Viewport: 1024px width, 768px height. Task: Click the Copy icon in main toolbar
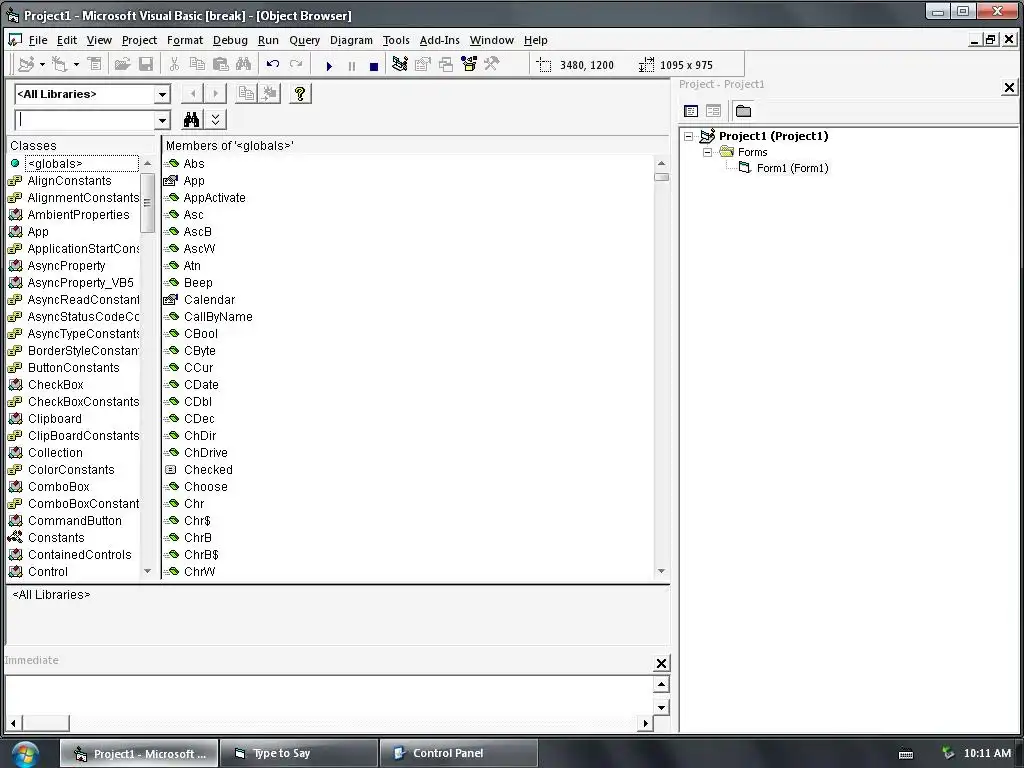pos(197,64)
